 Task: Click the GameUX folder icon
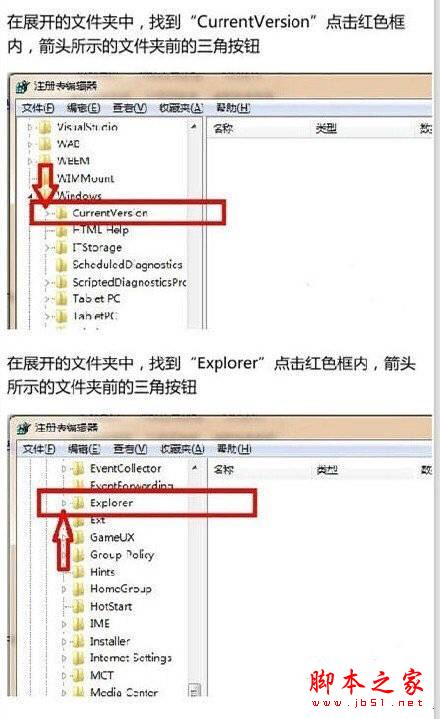pyautogui.click(x=79, y=537)
